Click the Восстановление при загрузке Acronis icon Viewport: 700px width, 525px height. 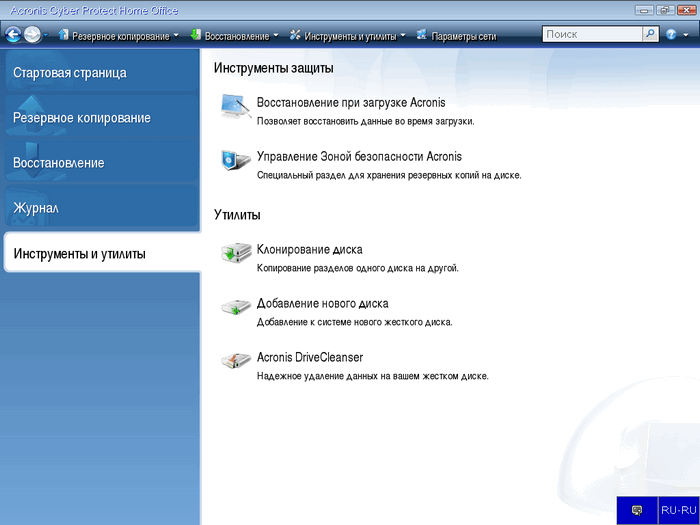coord(235,107)
